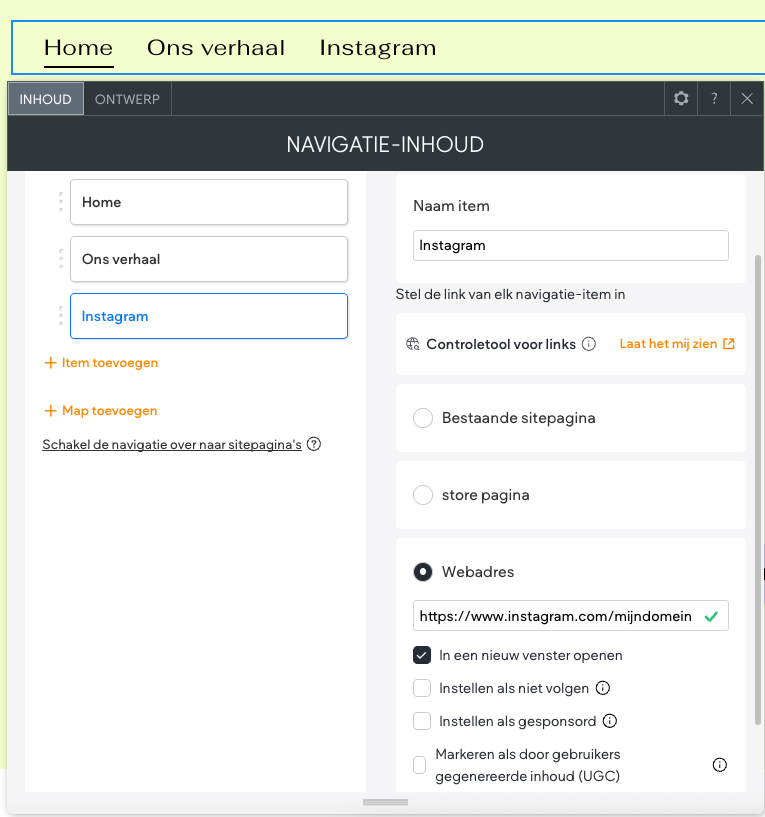Viewport: 765px width, 817px height.
Task: Click drag handle beside Ons verhaal item
Action: point(60,259)
